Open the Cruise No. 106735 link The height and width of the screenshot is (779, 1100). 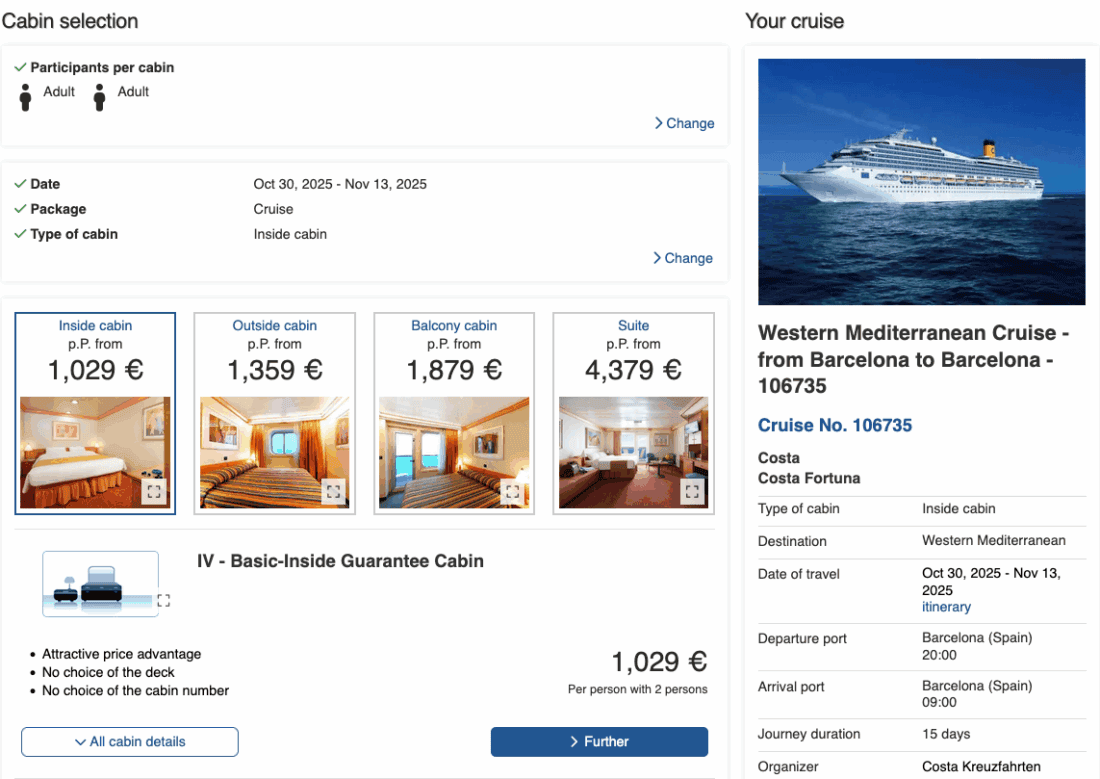(835, 425)
